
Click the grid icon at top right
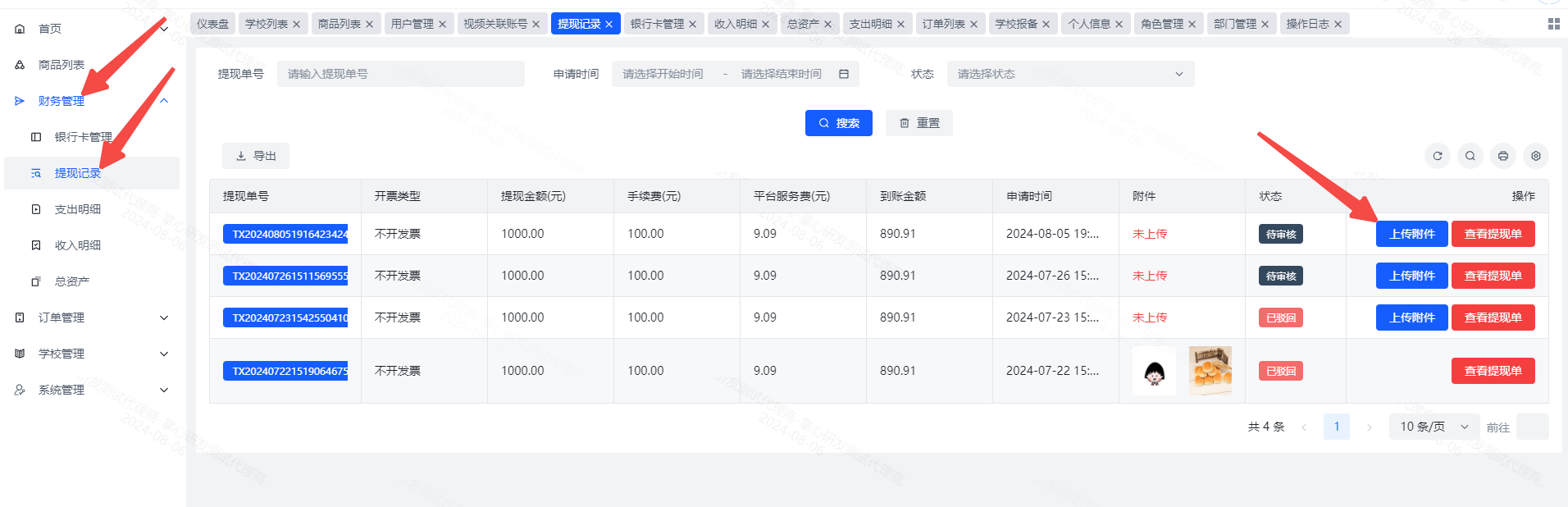1553,24
